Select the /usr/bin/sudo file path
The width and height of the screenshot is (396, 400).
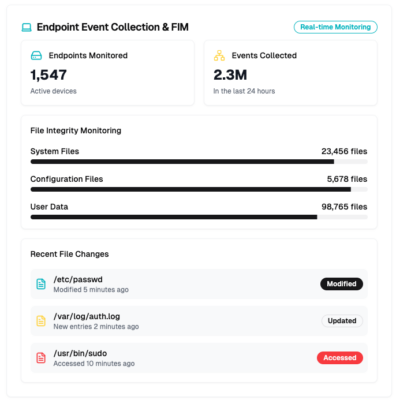click(80, 353)
